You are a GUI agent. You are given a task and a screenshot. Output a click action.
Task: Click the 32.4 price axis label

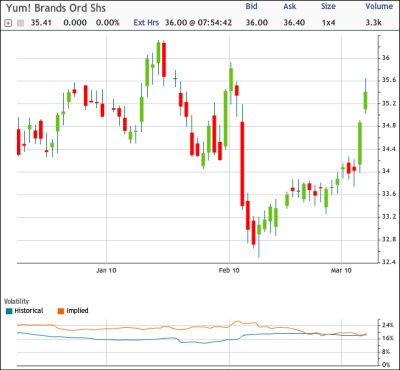pyautogui.click(x=389, y=262)
